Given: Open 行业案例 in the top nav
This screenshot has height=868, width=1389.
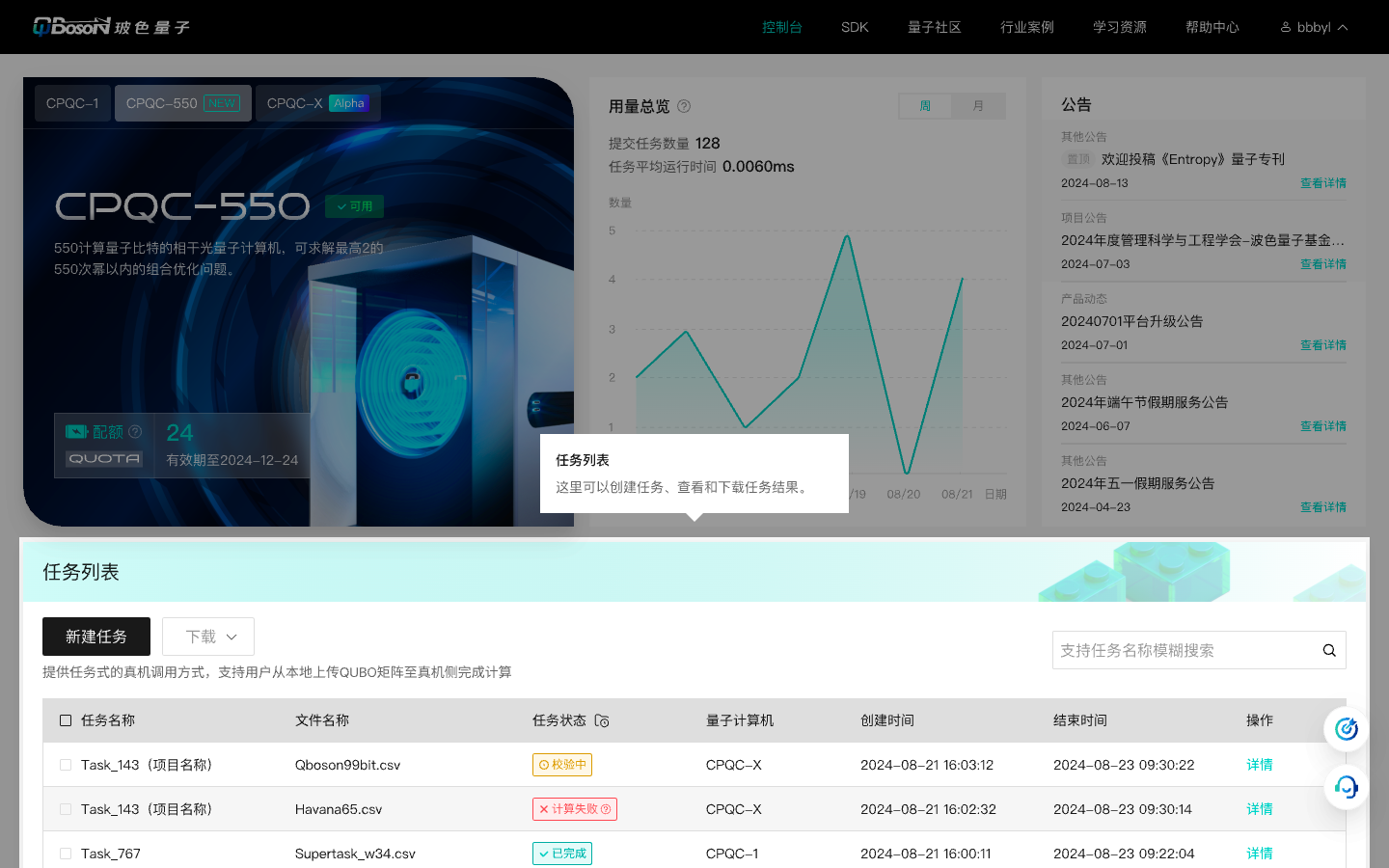Looking at the screenshot, I should (x=1027, y=27).
